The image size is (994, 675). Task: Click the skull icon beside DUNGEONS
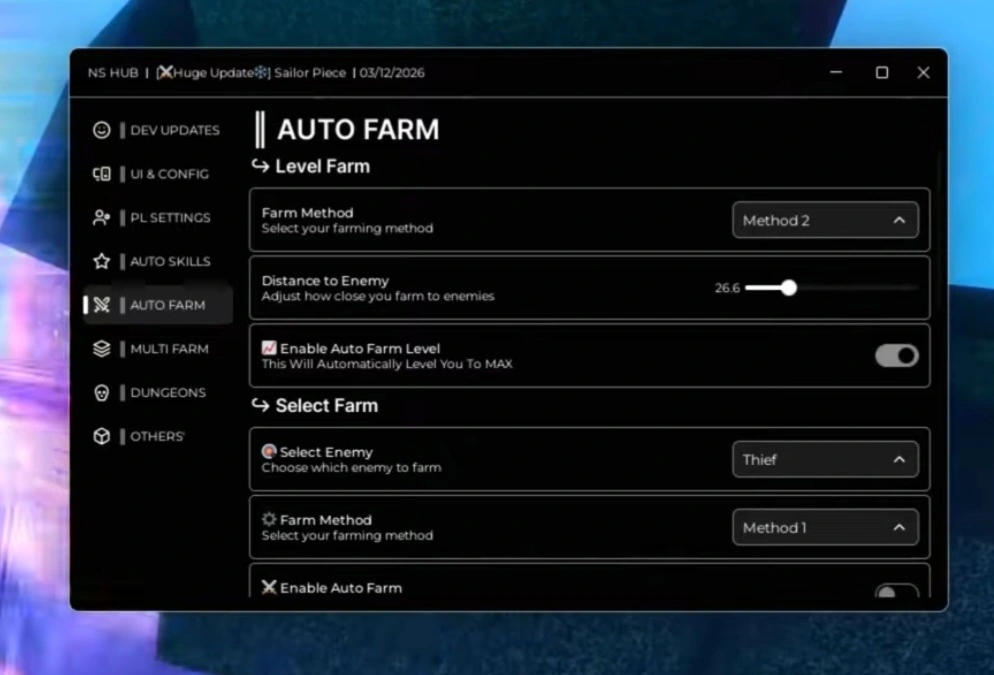(x=101, y=393)
